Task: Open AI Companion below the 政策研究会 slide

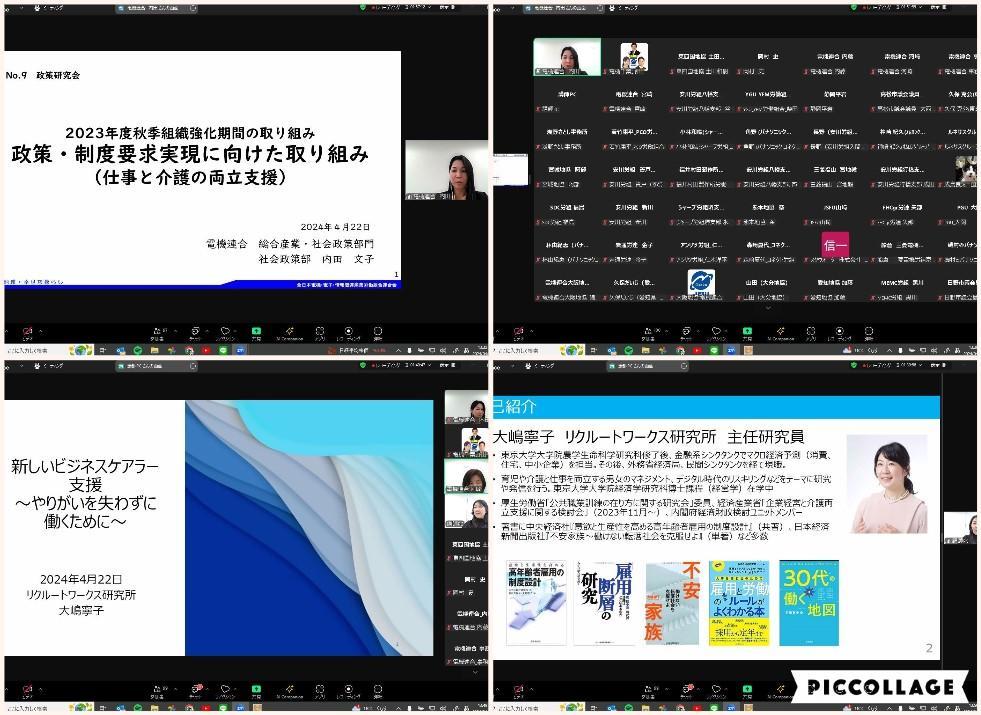Action: point(289,331)
